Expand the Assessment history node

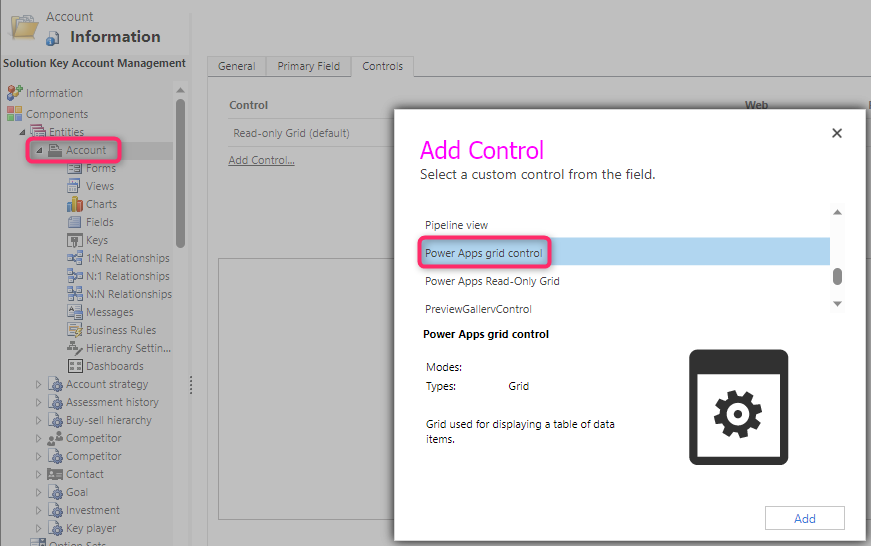tap(38, 402)
